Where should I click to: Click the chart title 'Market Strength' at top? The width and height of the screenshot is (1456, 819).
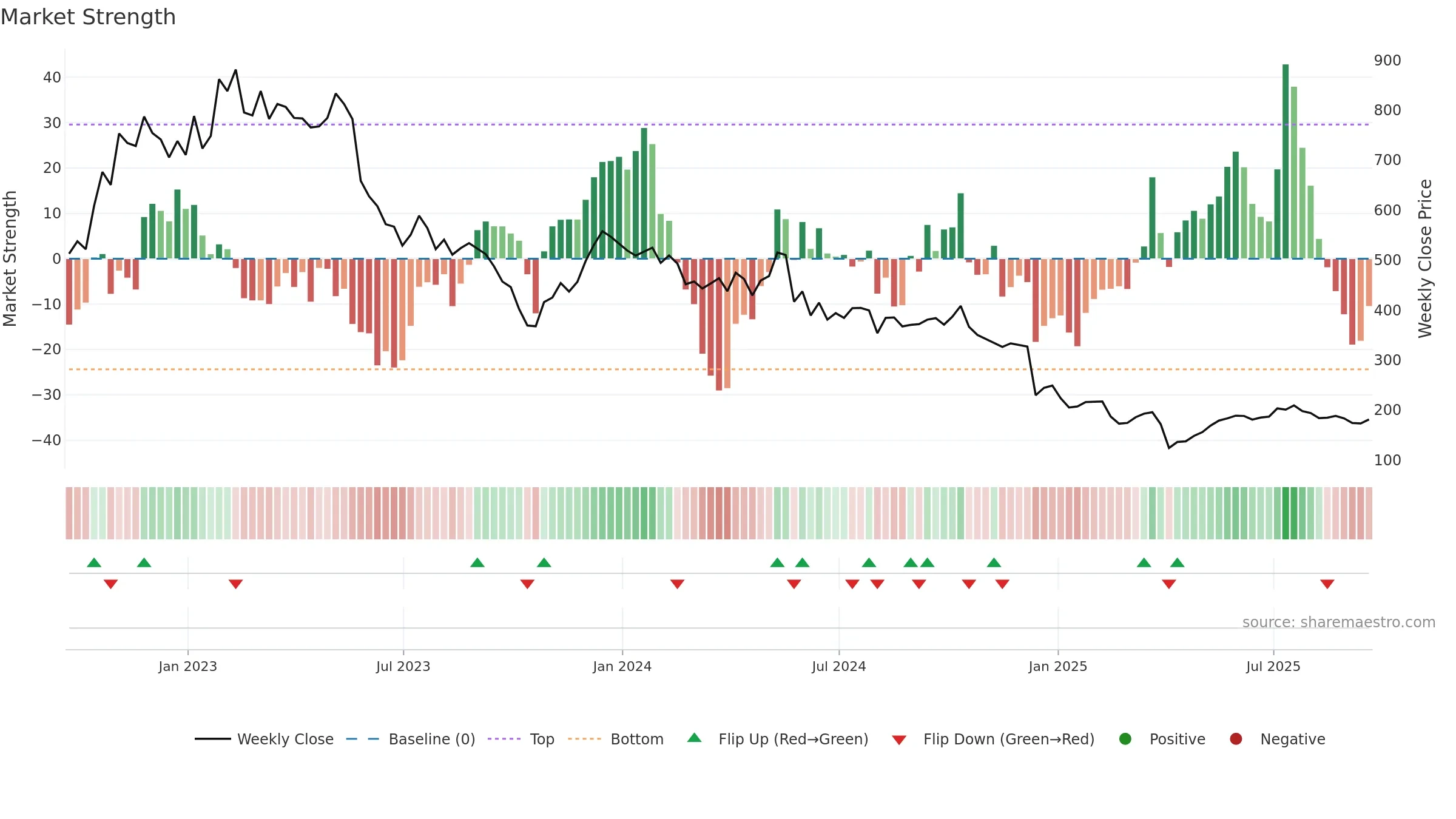tap(88, 17)
